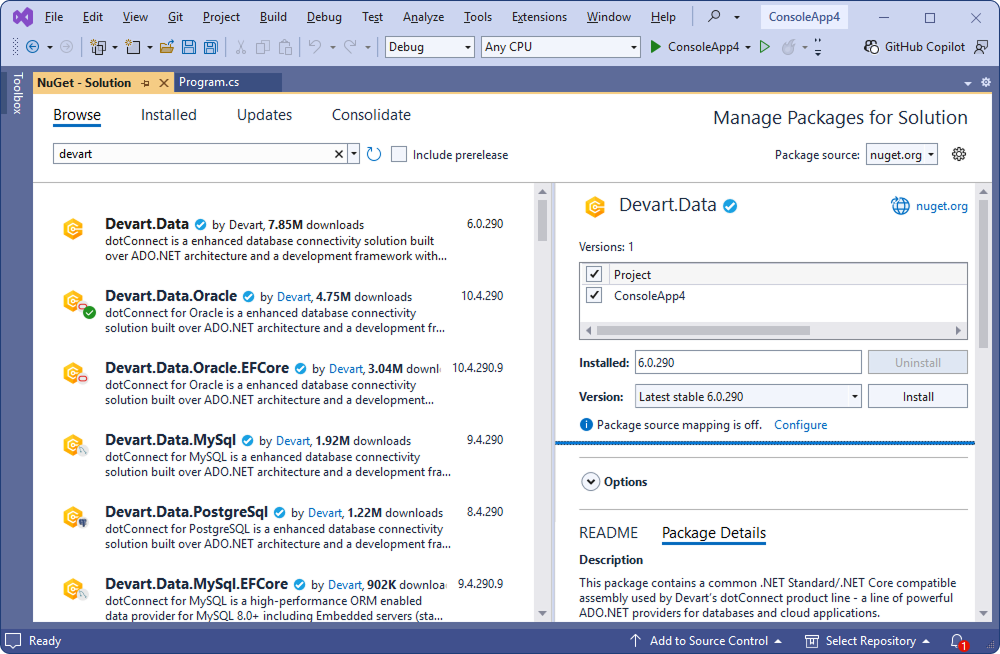This screenshot has height=654, width=1000.
Task: Click the Save All toolbar icon
Action: tap(210, 46)
